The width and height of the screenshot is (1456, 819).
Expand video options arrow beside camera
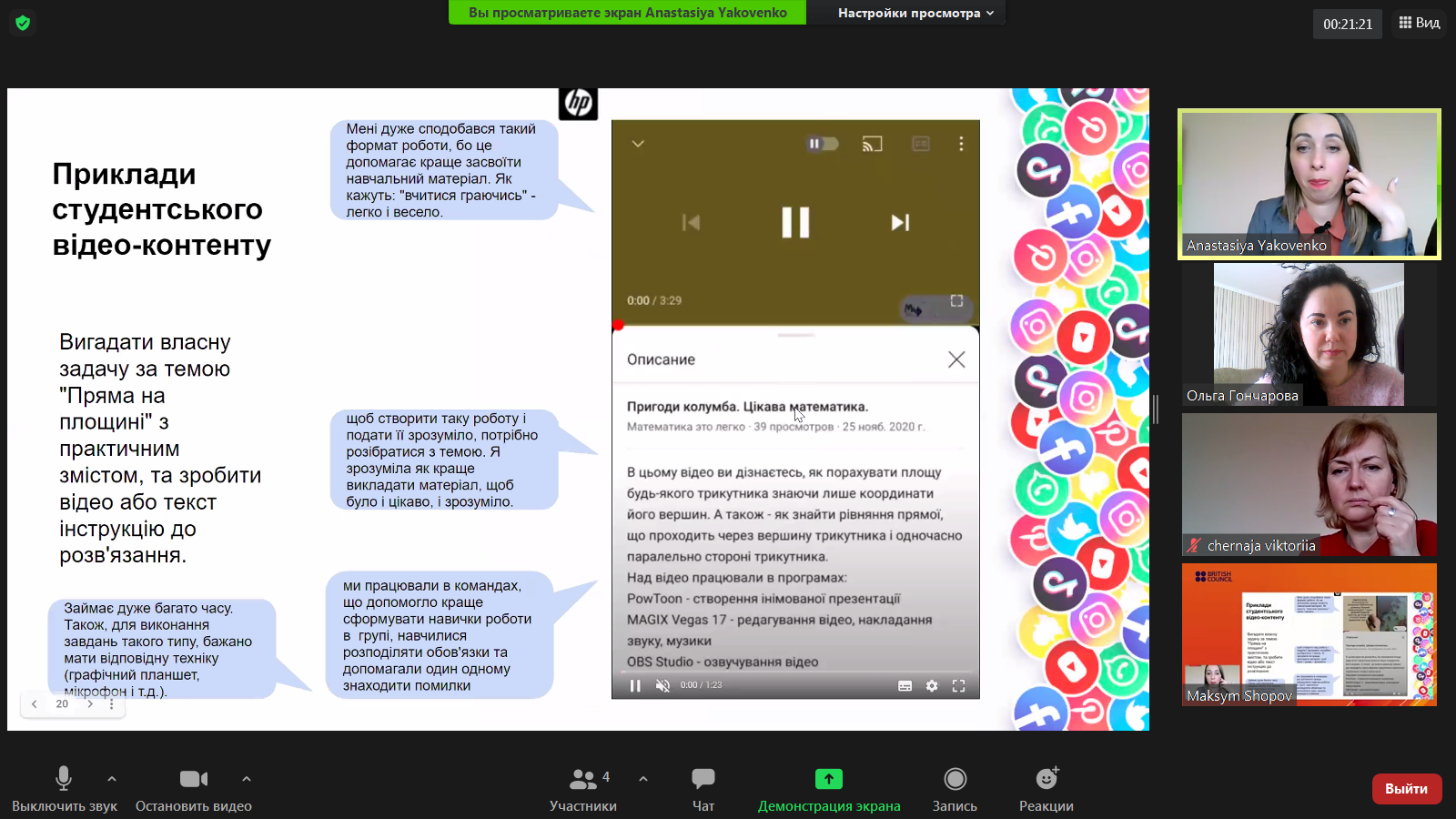pos(247,779)
